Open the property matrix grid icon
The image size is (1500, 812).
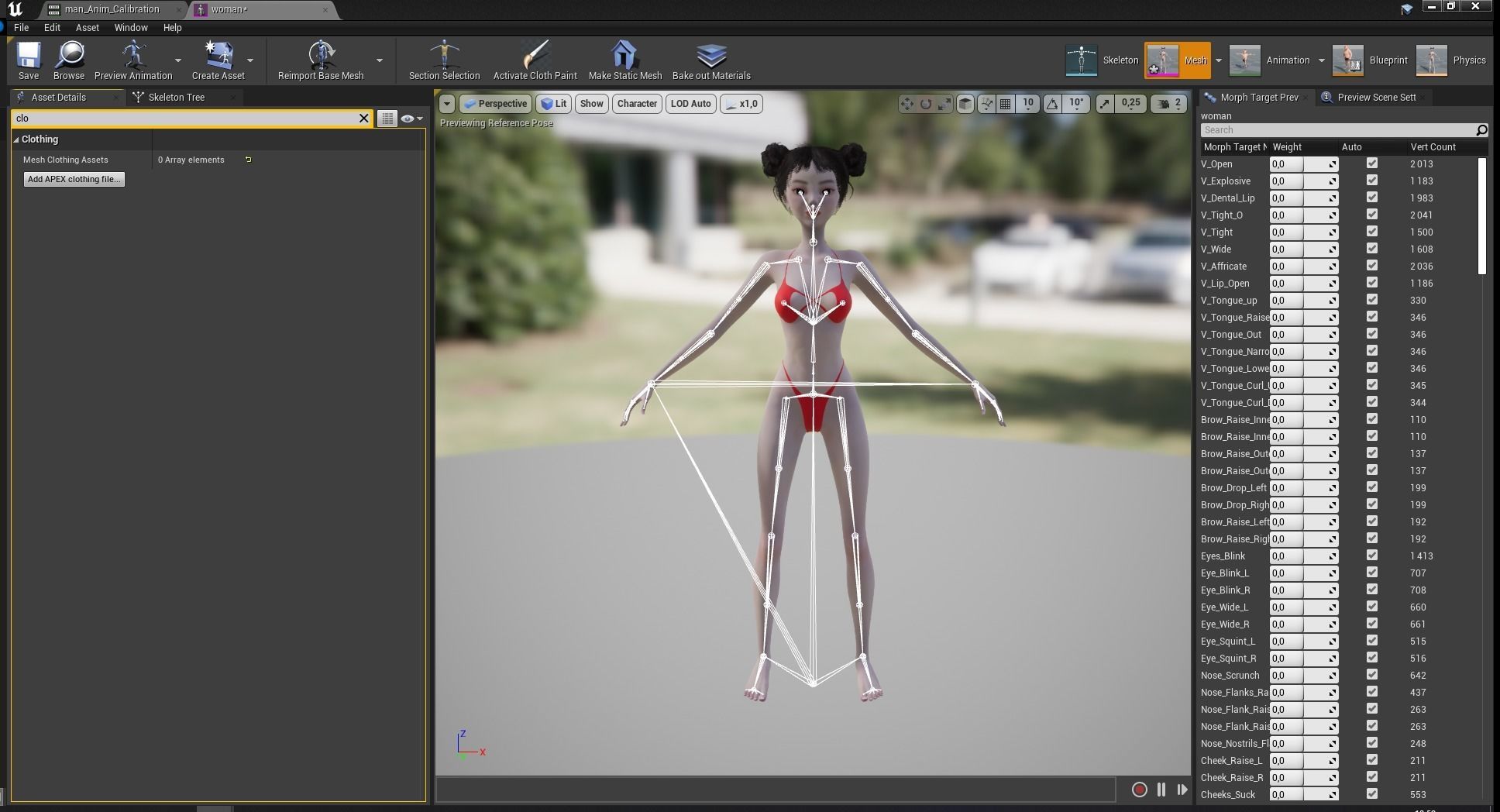(x=387, y=119)
